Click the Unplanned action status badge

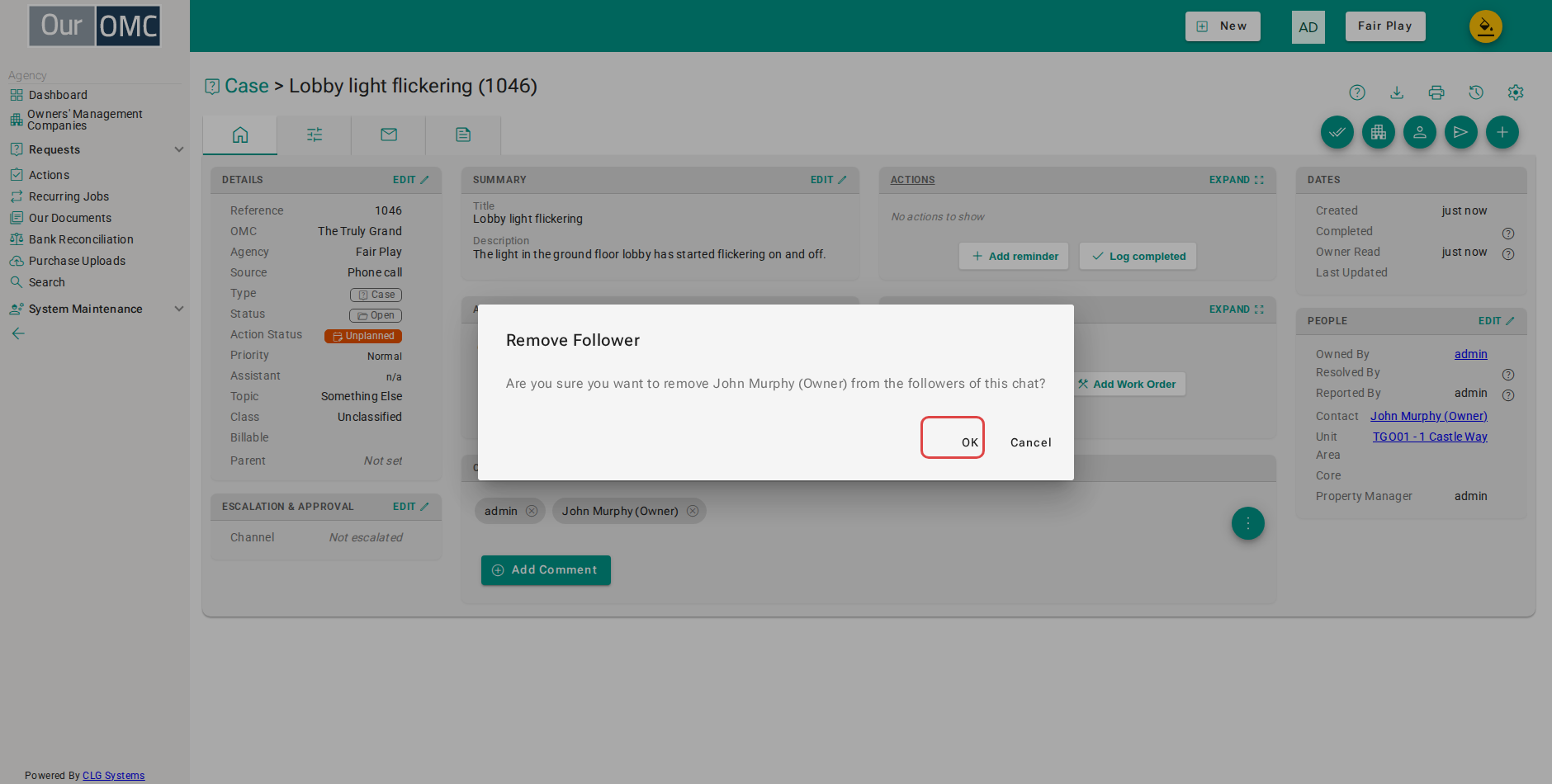coord(363,336)
